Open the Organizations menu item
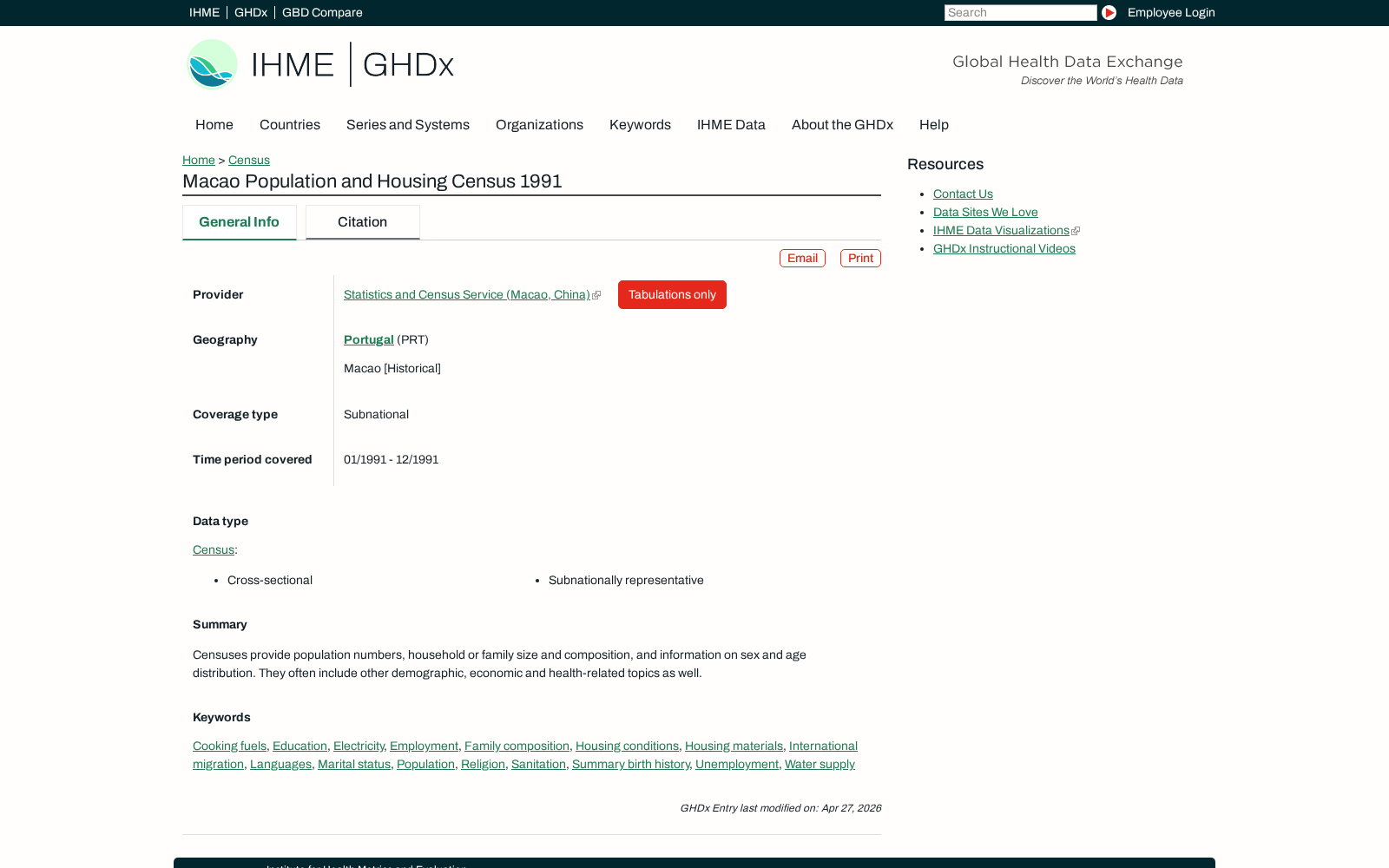Screen dimensions: 1389x868 (539, 125)
